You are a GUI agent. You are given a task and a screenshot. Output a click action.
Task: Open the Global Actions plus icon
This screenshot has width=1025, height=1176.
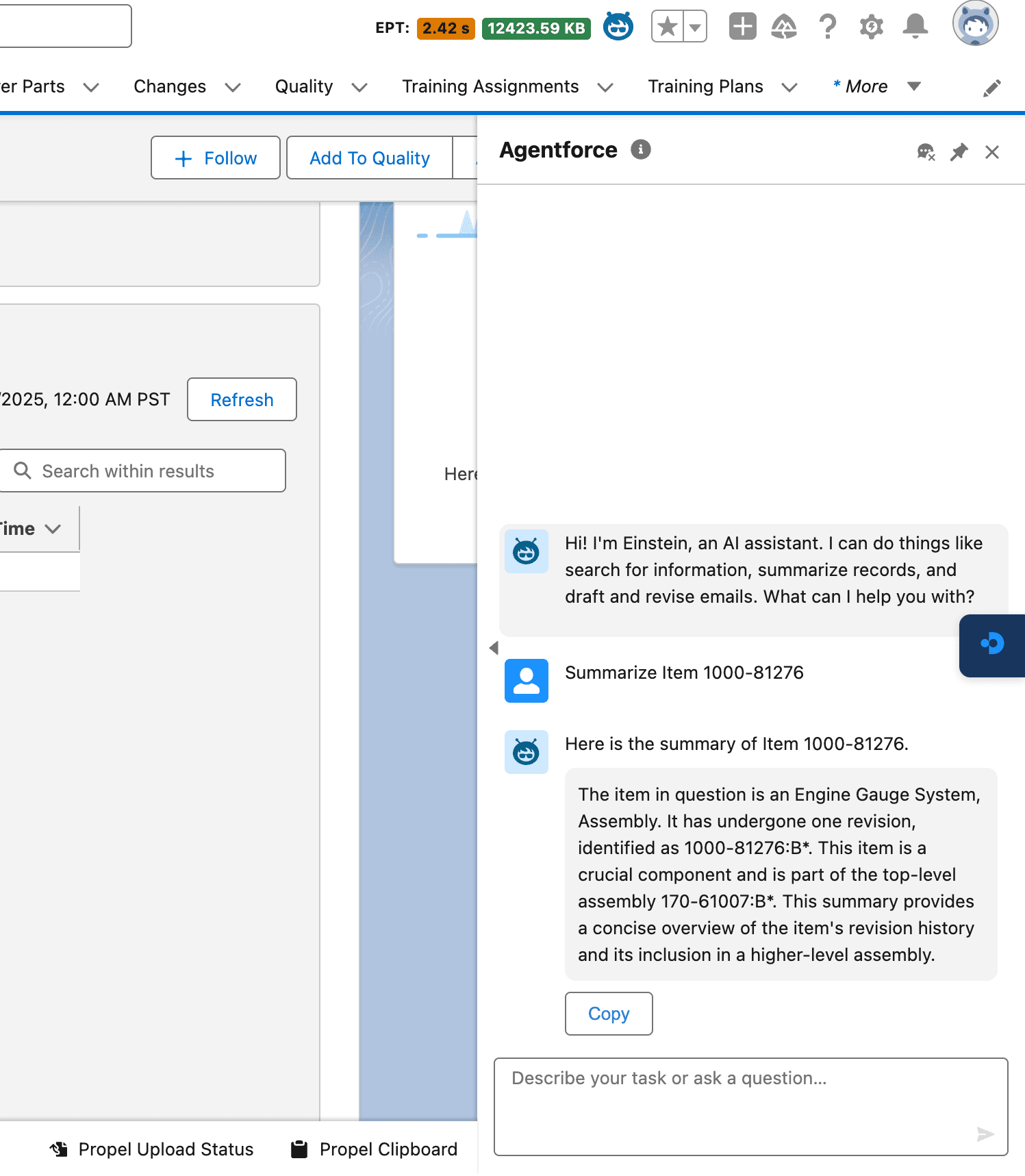742,27
